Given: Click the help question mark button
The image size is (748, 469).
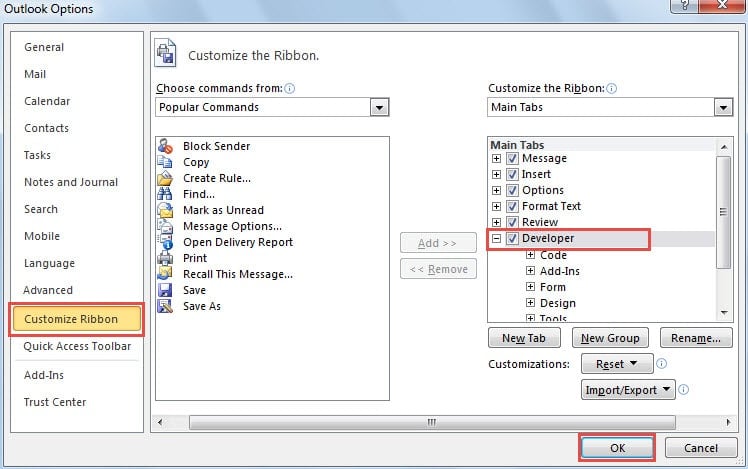Looking at the screenshot, I should point(685,6).
